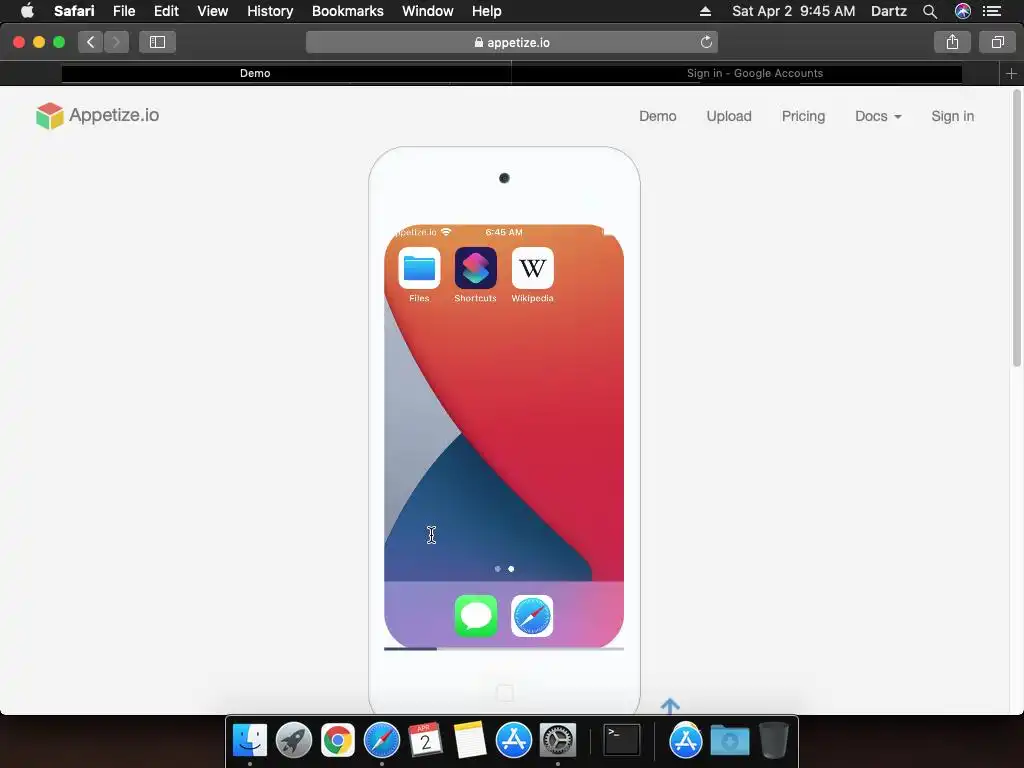Go back with Safari's back arrow

[91, 42]
